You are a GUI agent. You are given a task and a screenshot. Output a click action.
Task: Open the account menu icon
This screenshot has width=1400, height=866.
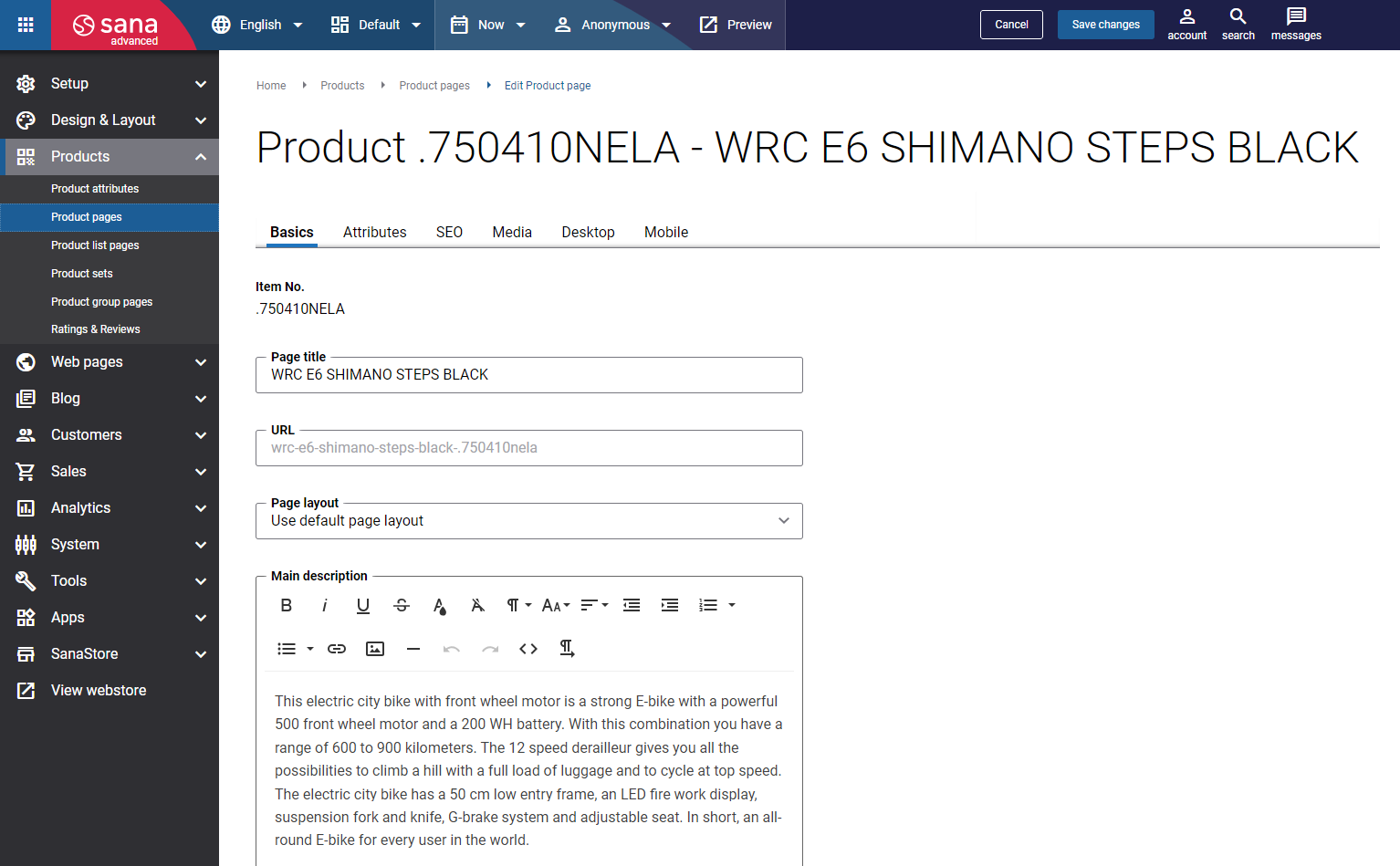[x=1186, y=25]
